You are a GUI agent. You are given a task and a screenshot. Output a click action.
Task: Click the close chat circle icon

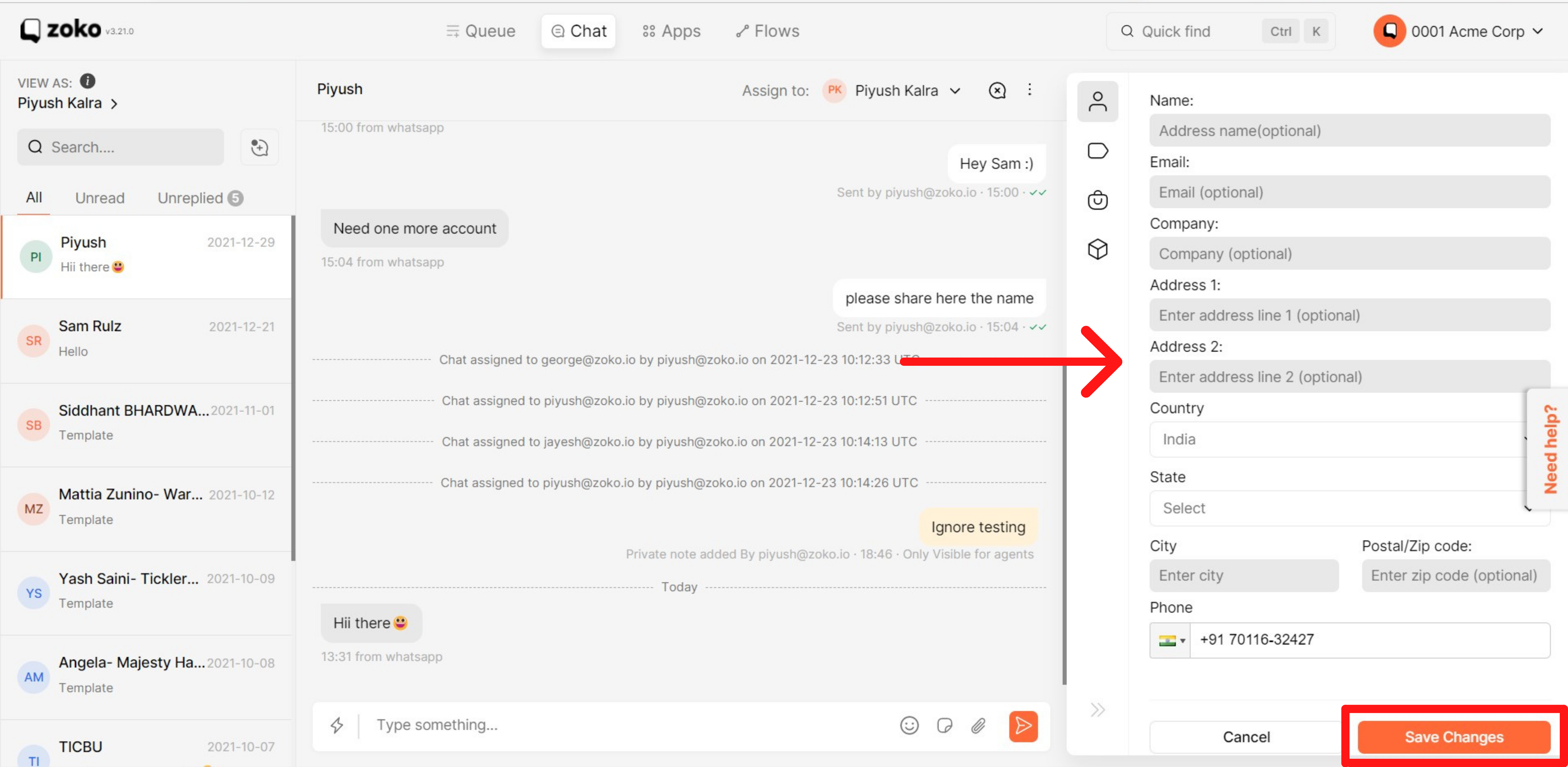[x=997, y=91]
